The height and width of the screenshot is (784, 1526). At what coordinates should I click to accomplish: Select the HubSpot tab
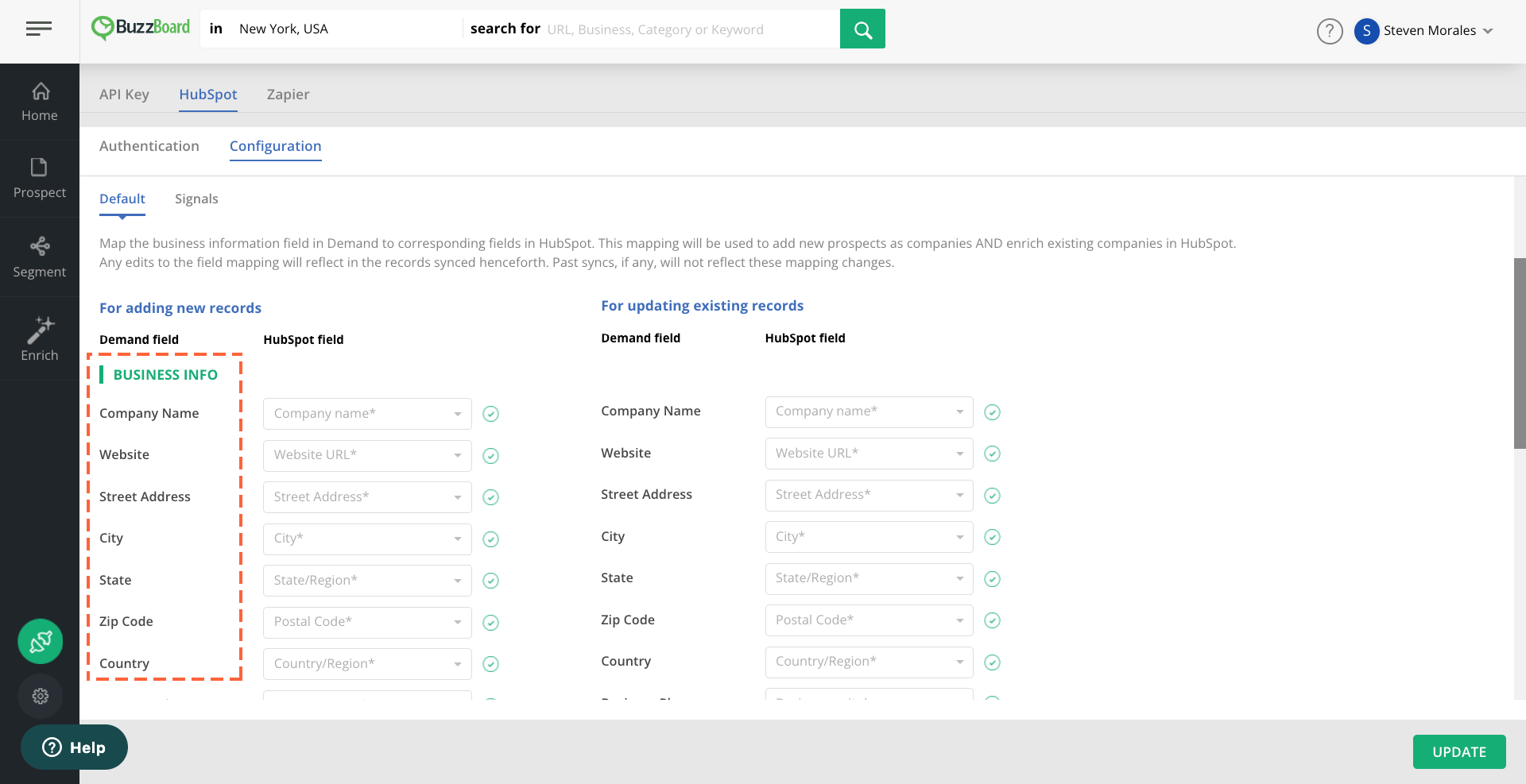[x=208, y=95]
